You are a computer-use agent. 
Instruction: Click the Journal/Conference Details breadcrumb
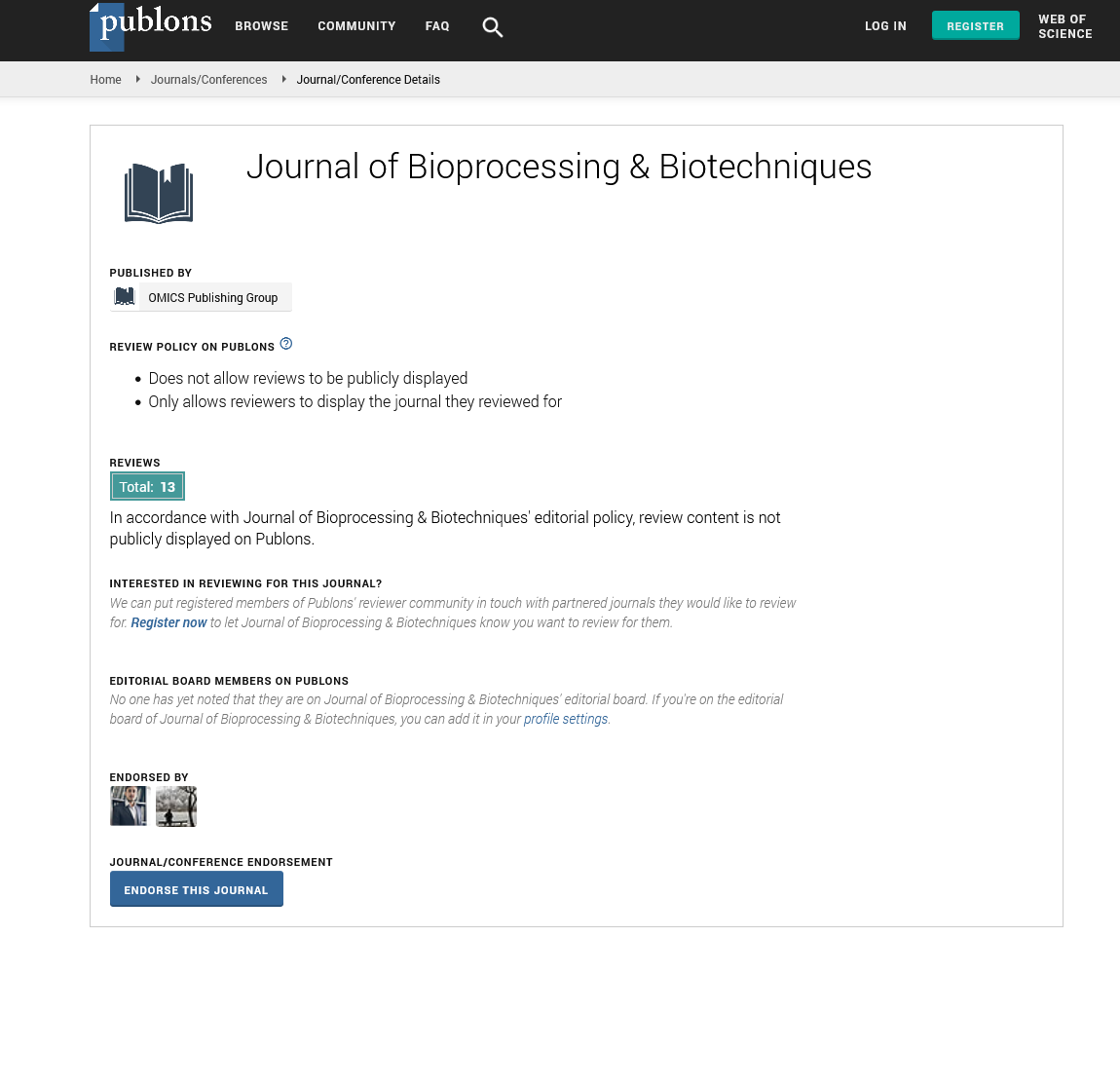(x=368, y=79)
